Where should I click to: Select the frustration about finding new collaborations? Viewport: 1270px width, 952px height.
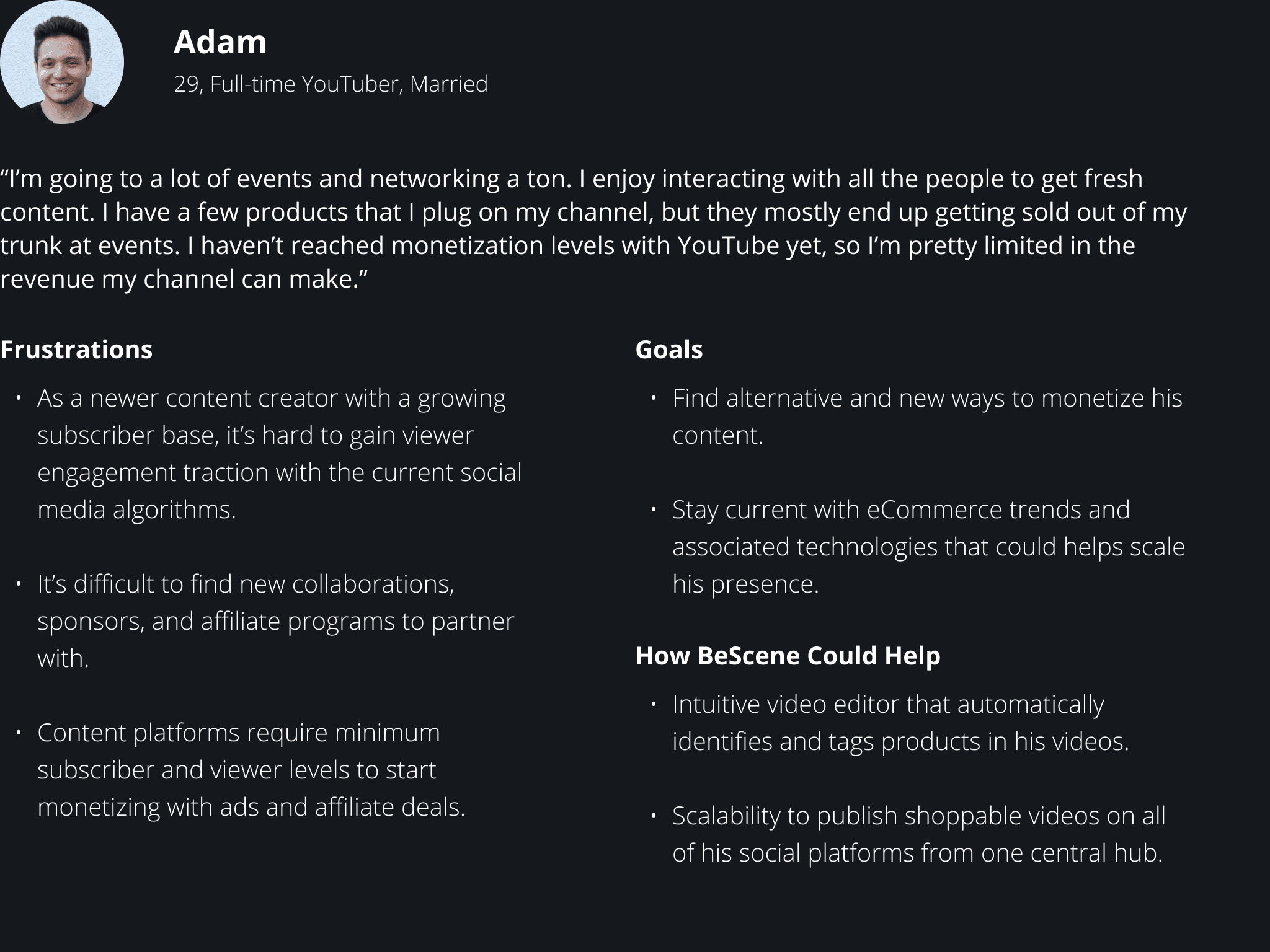tap(275, 621)
